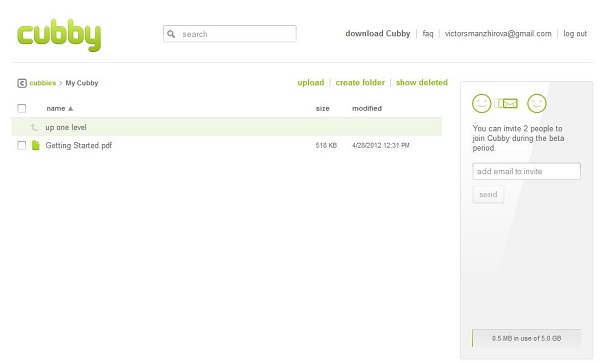Click the upload link
Image resolution: width=600 pixels, height=363 pixels.
[311, 83]
